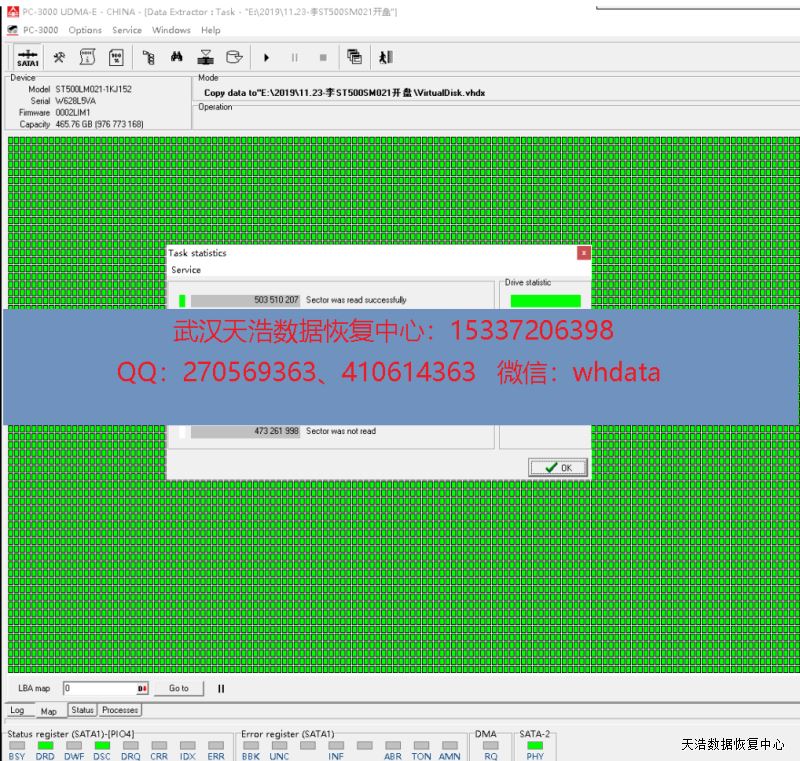Image resolution: width=800 pixels, height=761 pixels.
Task: Click the SATA1 port toolbar icon
Action: 28,58
